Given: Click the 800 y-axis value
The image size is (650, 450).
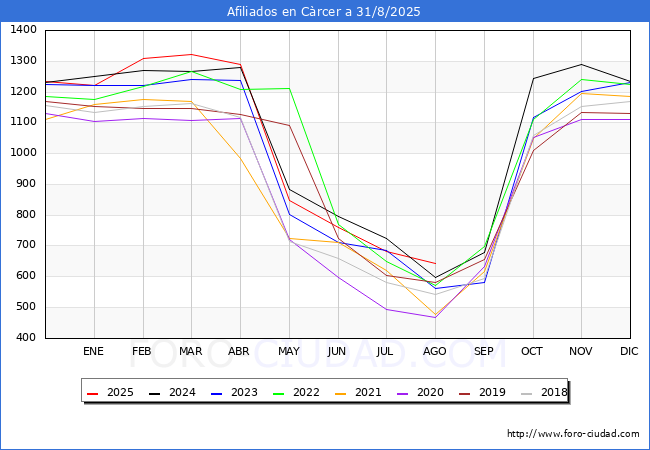Looking at the screenshot, I should (x=27, y=215).
